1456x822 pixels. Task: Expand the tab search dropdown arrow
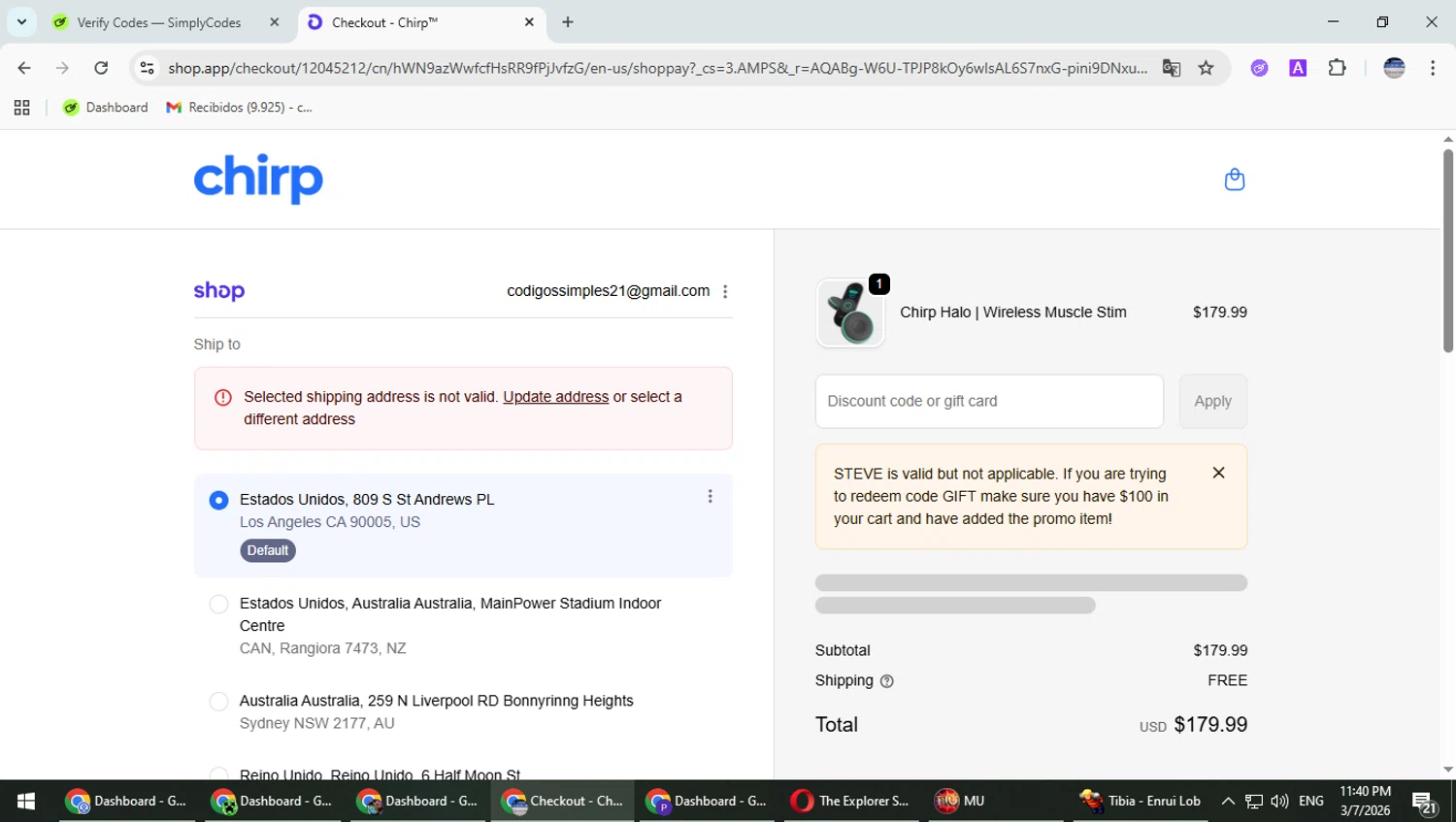point(21,21)
